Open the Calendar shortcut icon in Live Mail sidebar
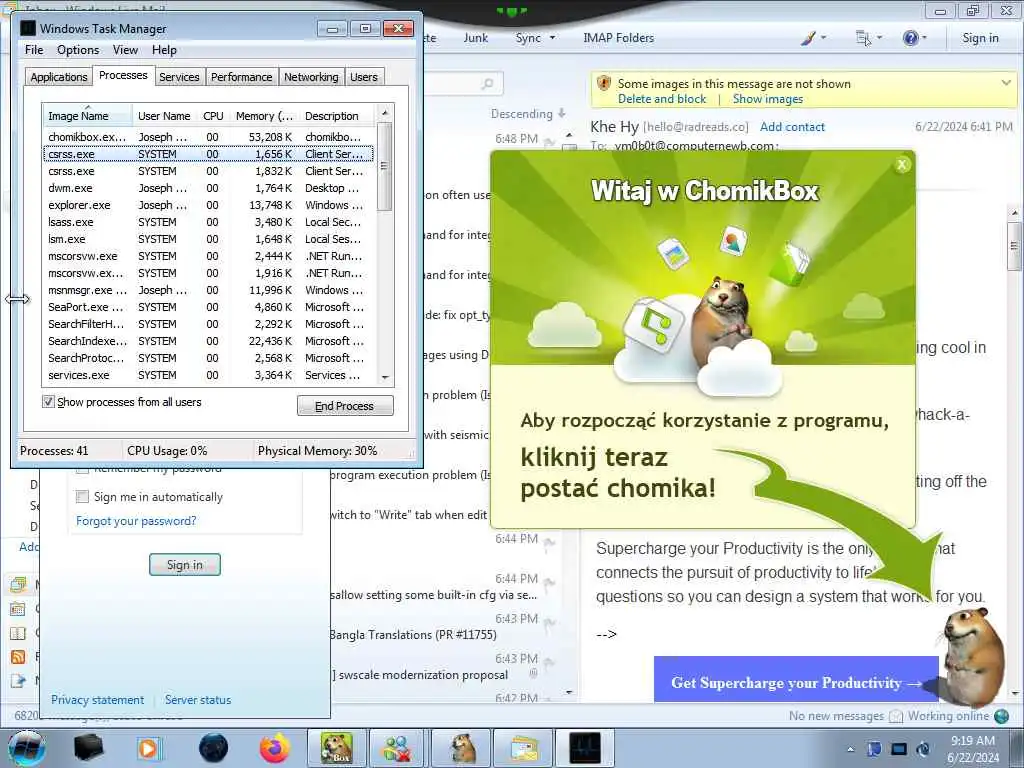 [18, 609]
